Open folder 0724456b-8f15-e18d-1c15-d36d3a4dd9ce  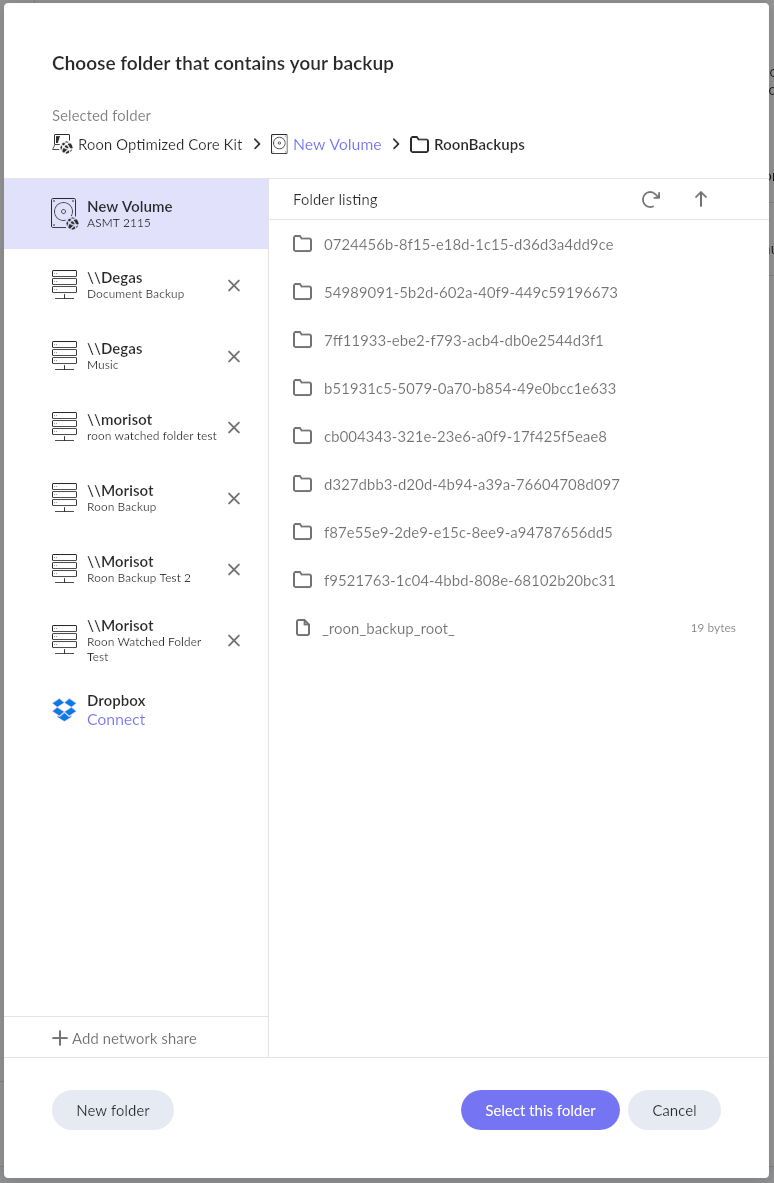(x=468, y=244)
